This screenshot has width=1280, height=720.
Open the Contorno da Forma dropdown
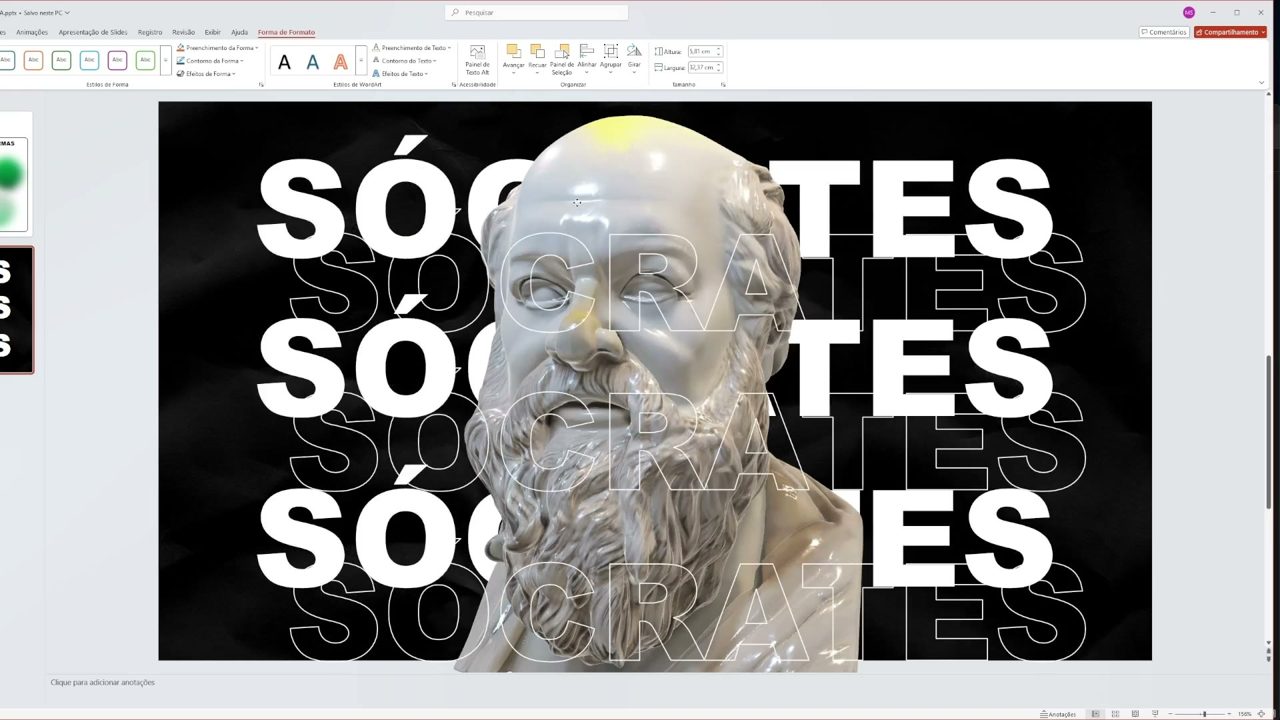[210, 60]
